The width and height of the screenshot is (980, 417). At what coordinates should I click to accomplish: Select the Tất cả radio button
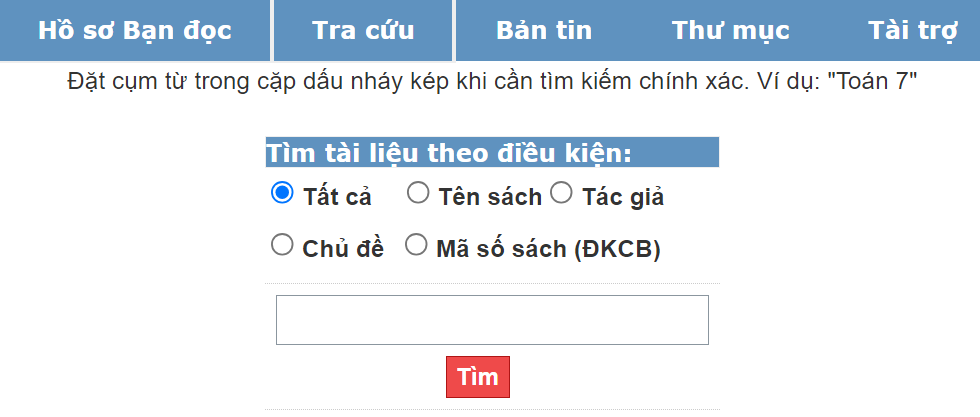[x=282, y=193]
